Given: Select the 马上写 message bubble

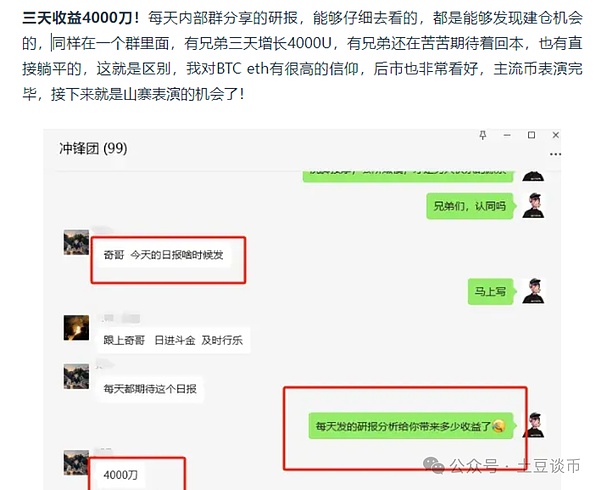Looking at the screenshot, I should click(x=491, y=291).
